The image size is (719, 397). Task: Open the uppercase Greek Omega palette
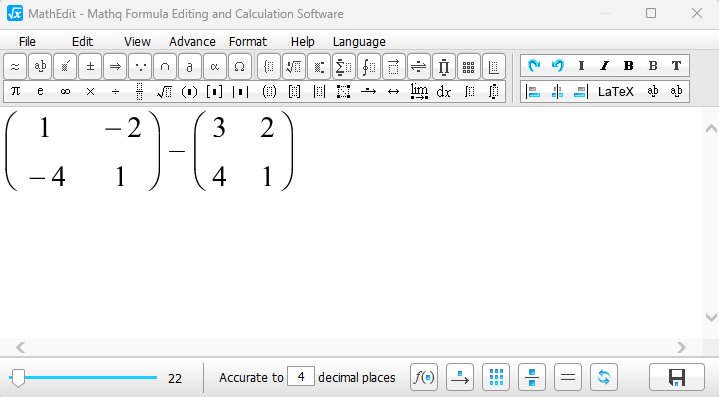239,67
